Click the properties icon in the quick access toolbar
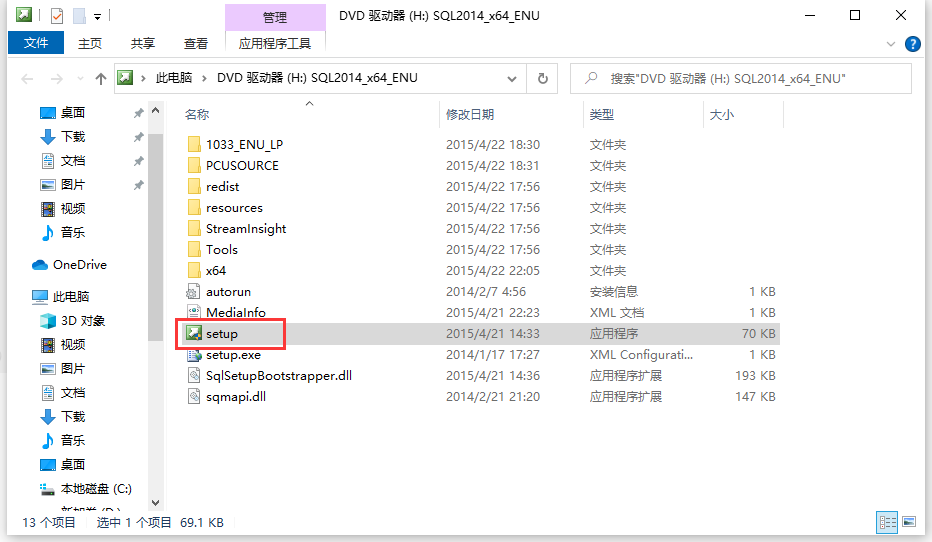 pos(57,16)
